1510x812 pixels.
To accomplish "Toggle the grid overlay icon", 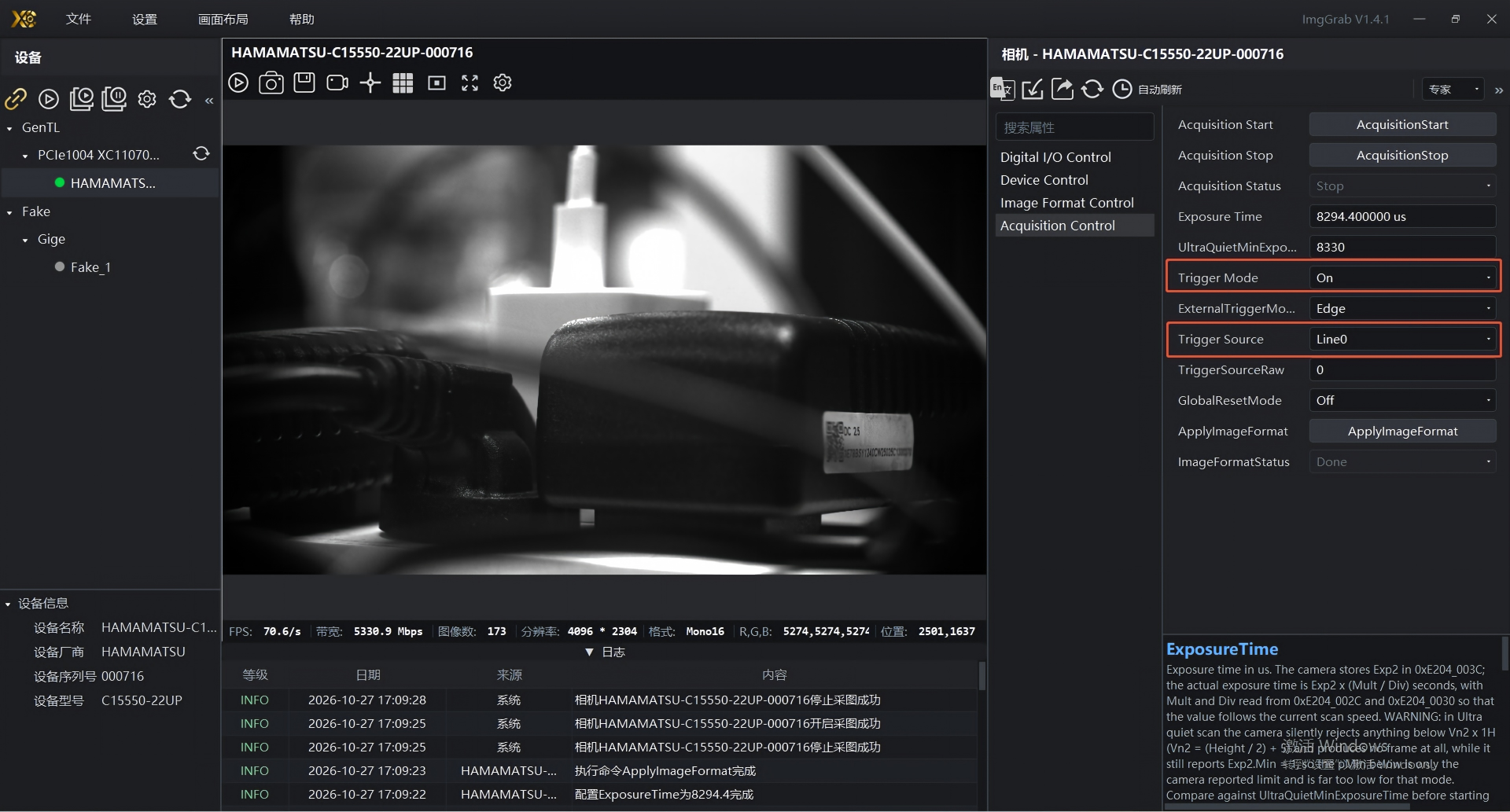I will (x=403, y=83).
